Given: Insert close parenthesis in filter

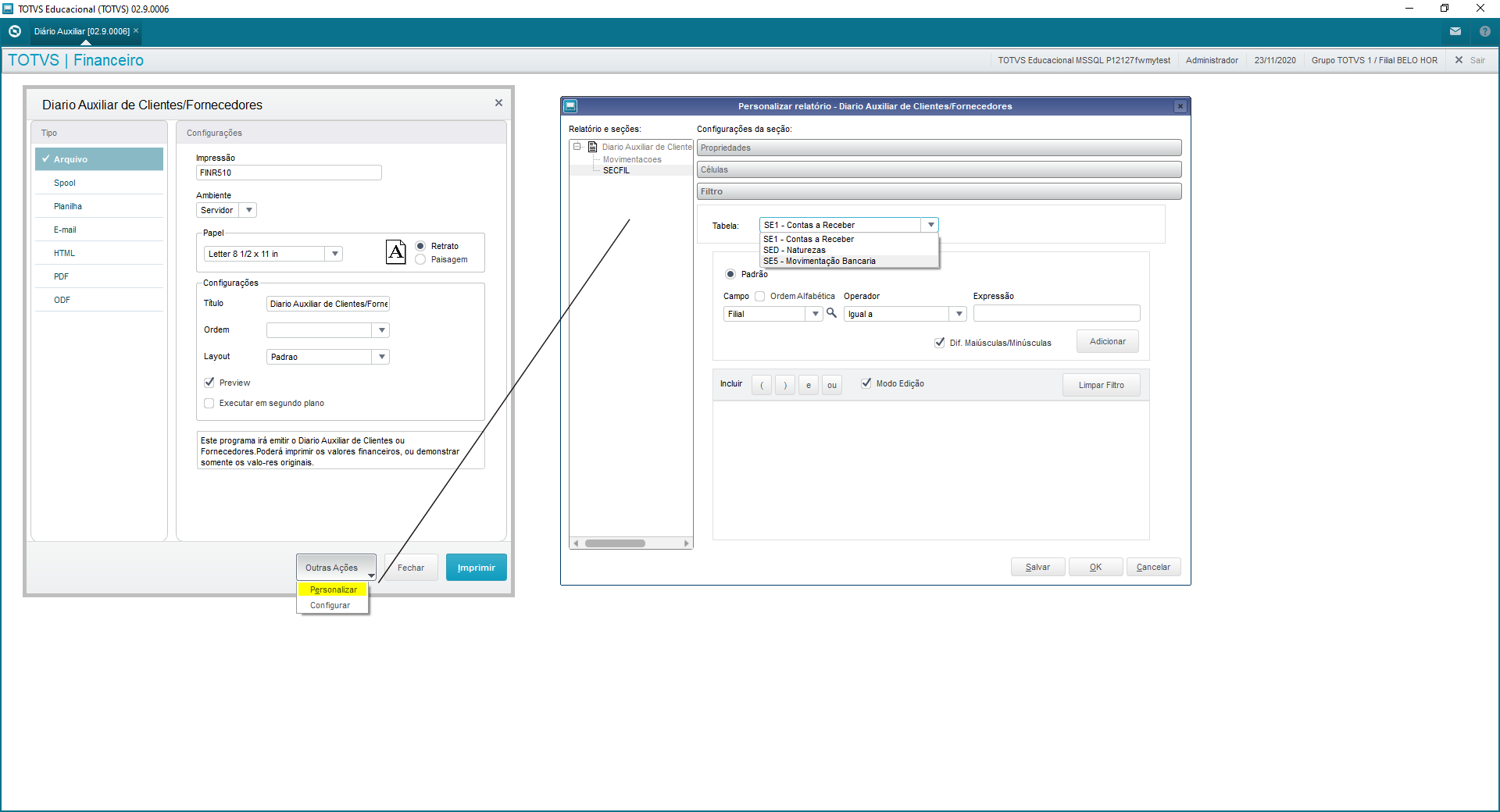Looking at the screenshot, I should (x=785, y=385).
